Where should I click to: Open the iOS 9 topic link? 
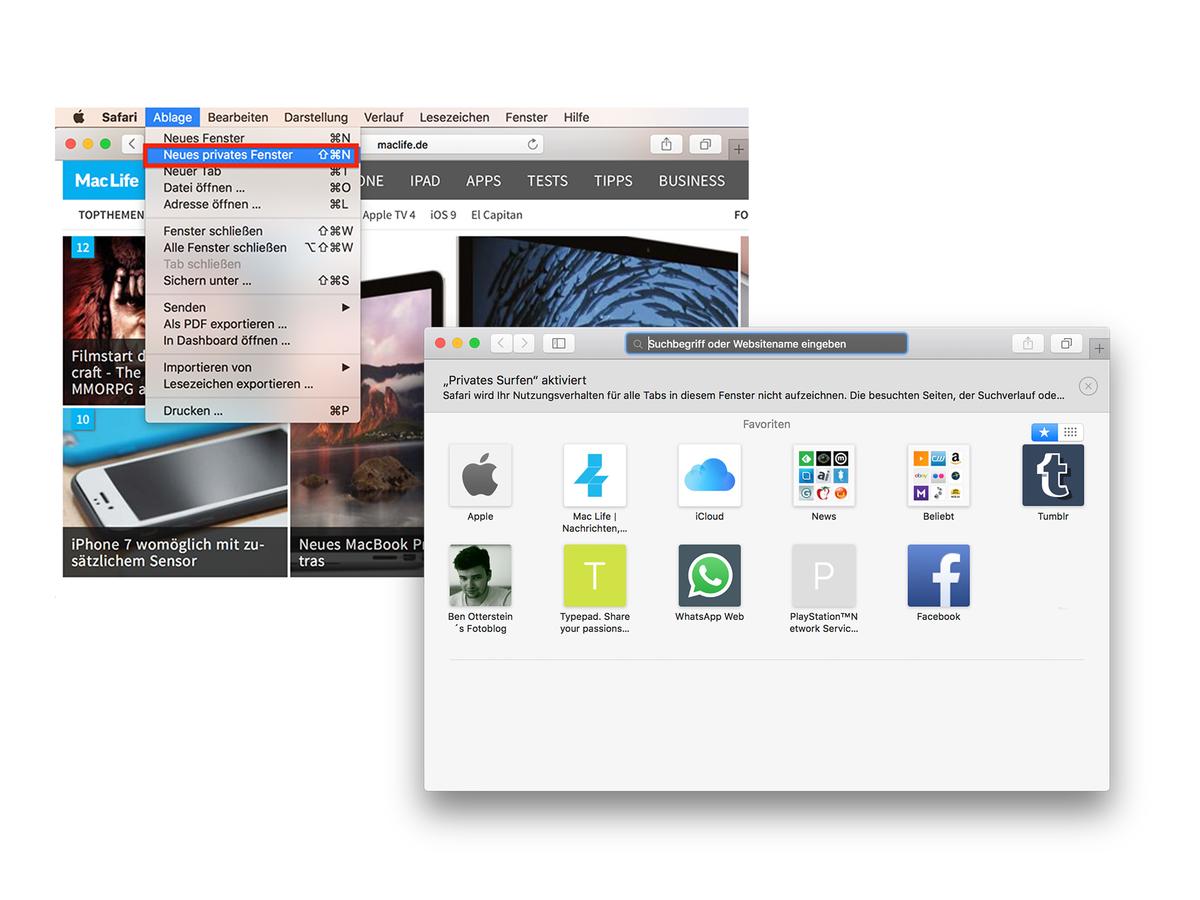[x=443, y=215]
